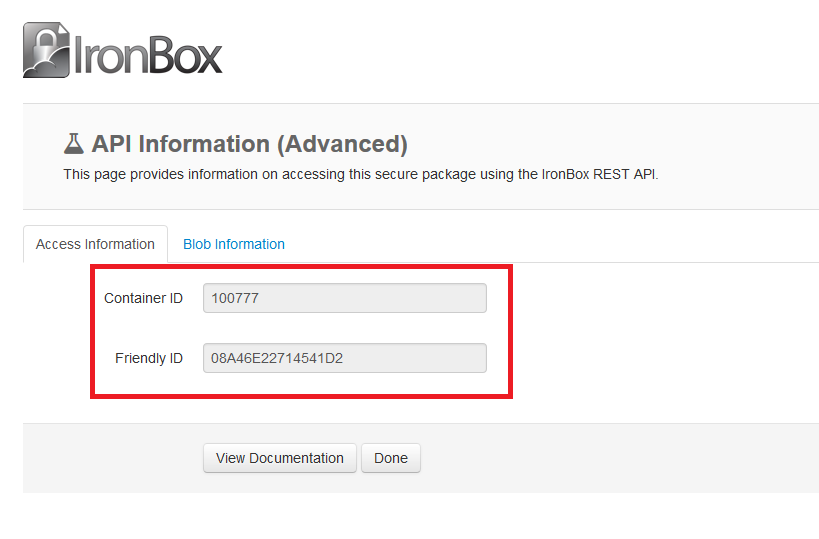Click the IronBox padlock logo icon
This screenshot has width=819, height=539.
tap(46, 50)
